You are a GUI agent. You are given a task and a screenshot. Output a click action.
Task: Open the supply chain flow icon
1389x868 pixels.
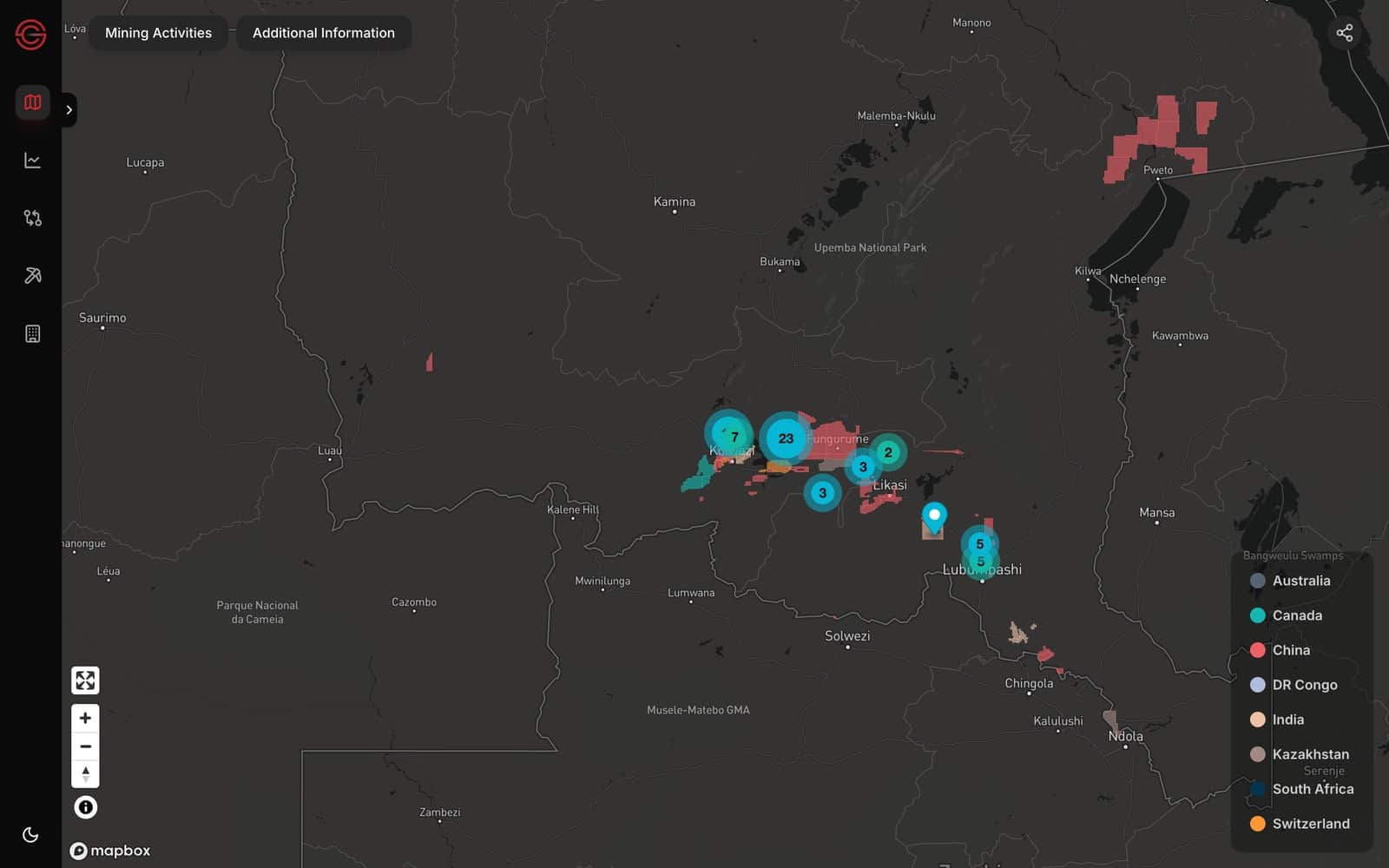pos(32,218)
